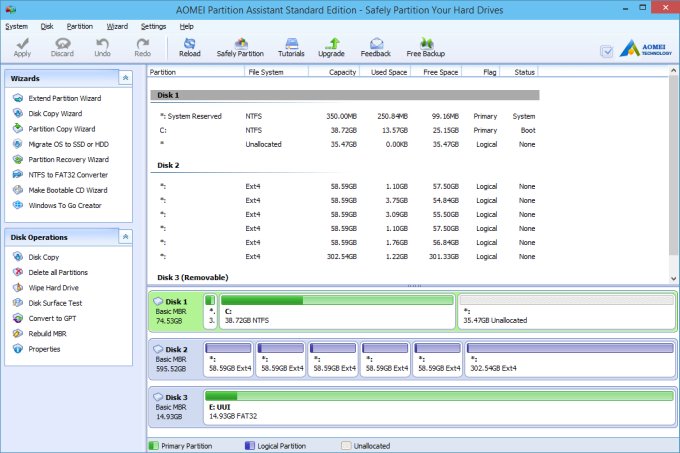
Task: Click the Discard toolbar icon
Action: click(x=63, y=46)
